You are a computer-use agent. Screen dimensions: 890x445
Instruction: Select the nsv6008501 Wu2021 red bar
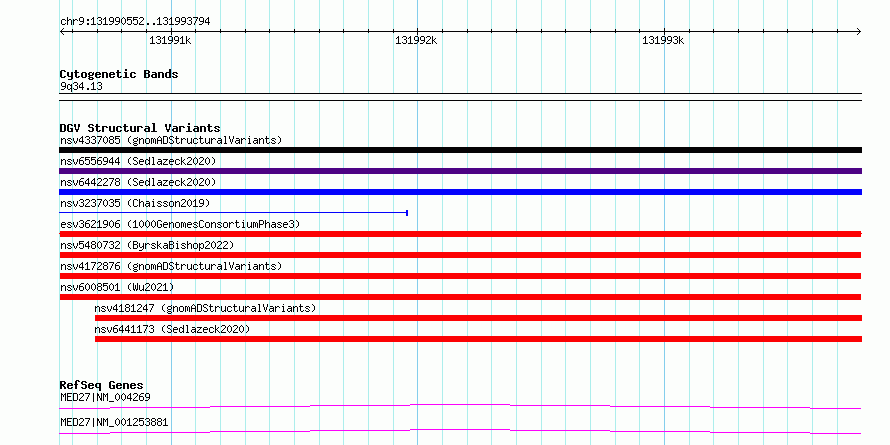[460, 297]
